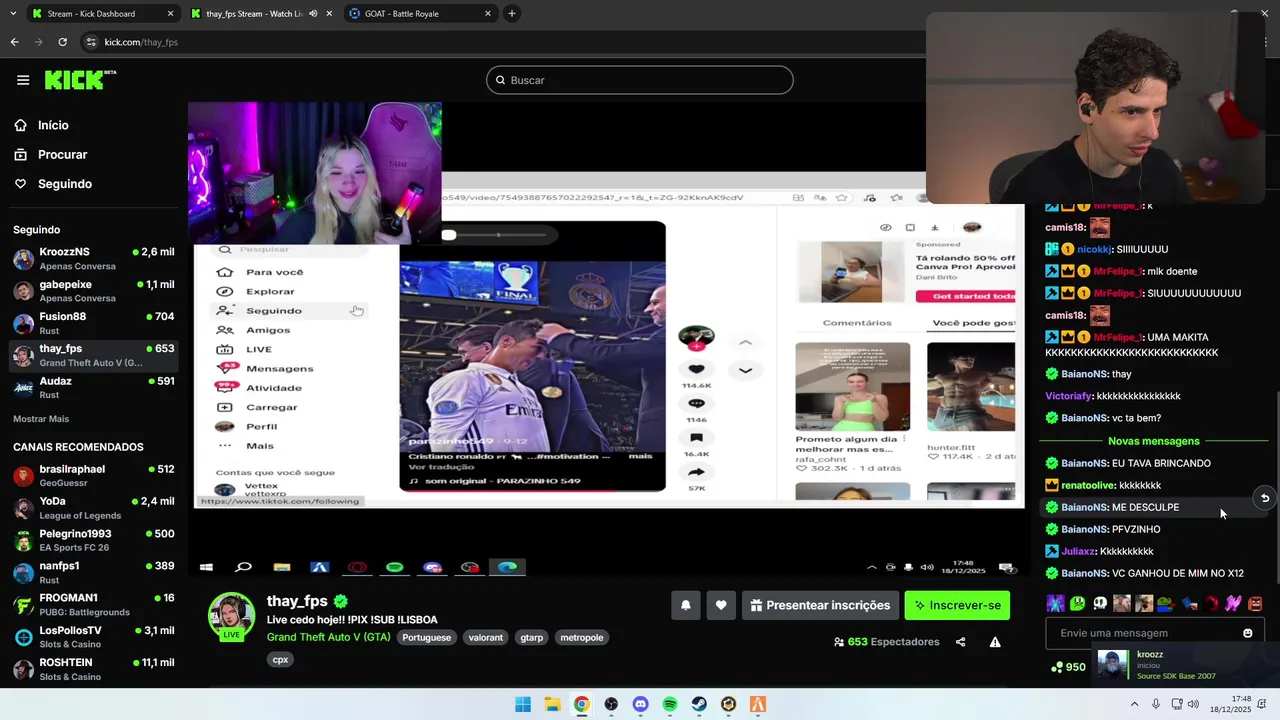Click the metropole tag
Screen dimensions: 1280x720
582,637
